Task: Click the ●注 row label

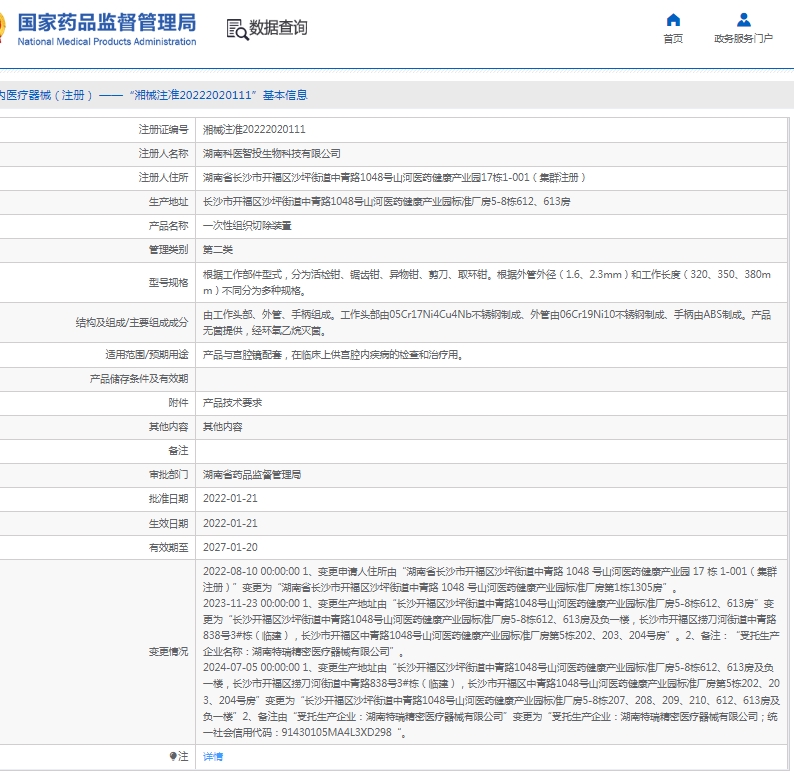Action: tap(179, 757)
